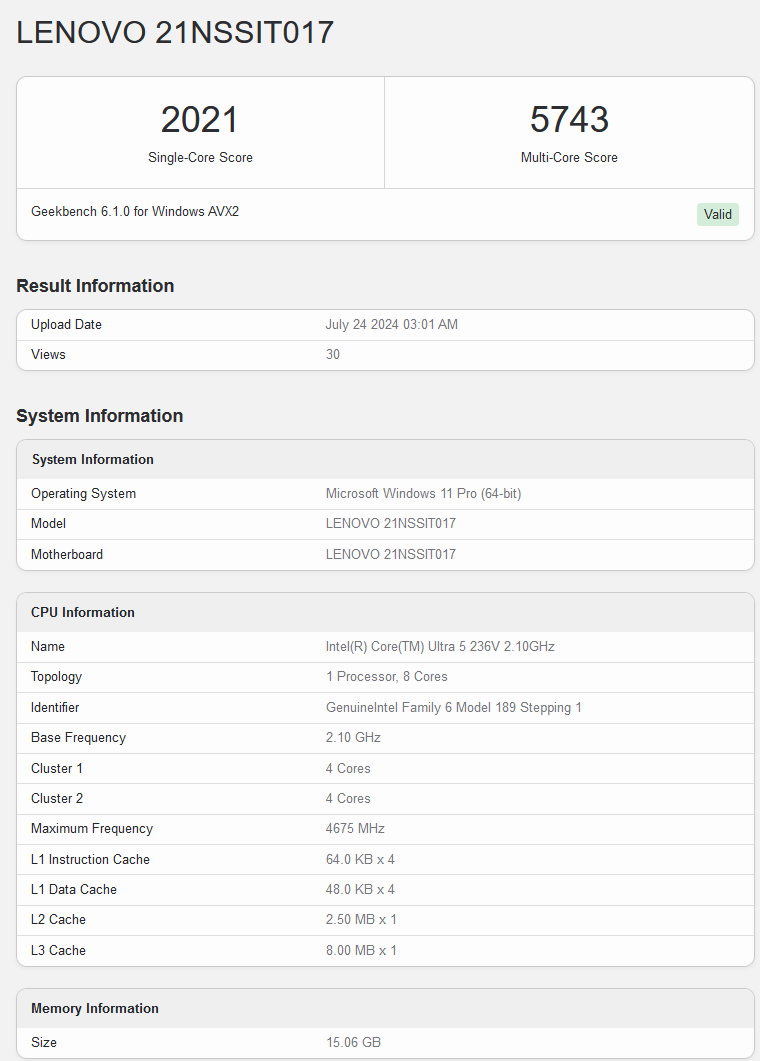This screenshot has height=1061, width=760.
Task: Select the LENOVO 21NSSIT017 value in Motherboard row
Action: pos(390,555)
